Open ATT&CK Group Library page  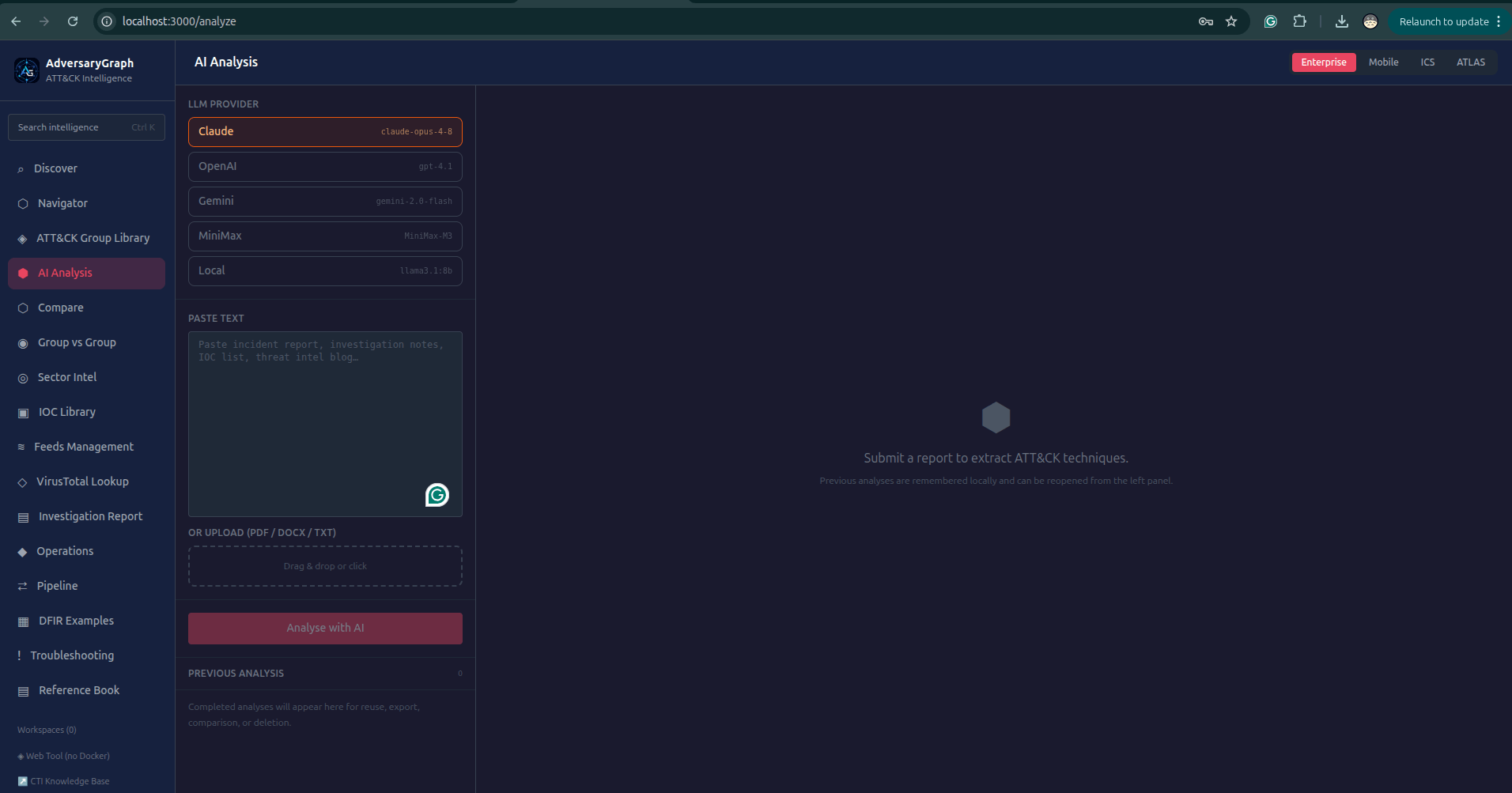coord(86,239)
